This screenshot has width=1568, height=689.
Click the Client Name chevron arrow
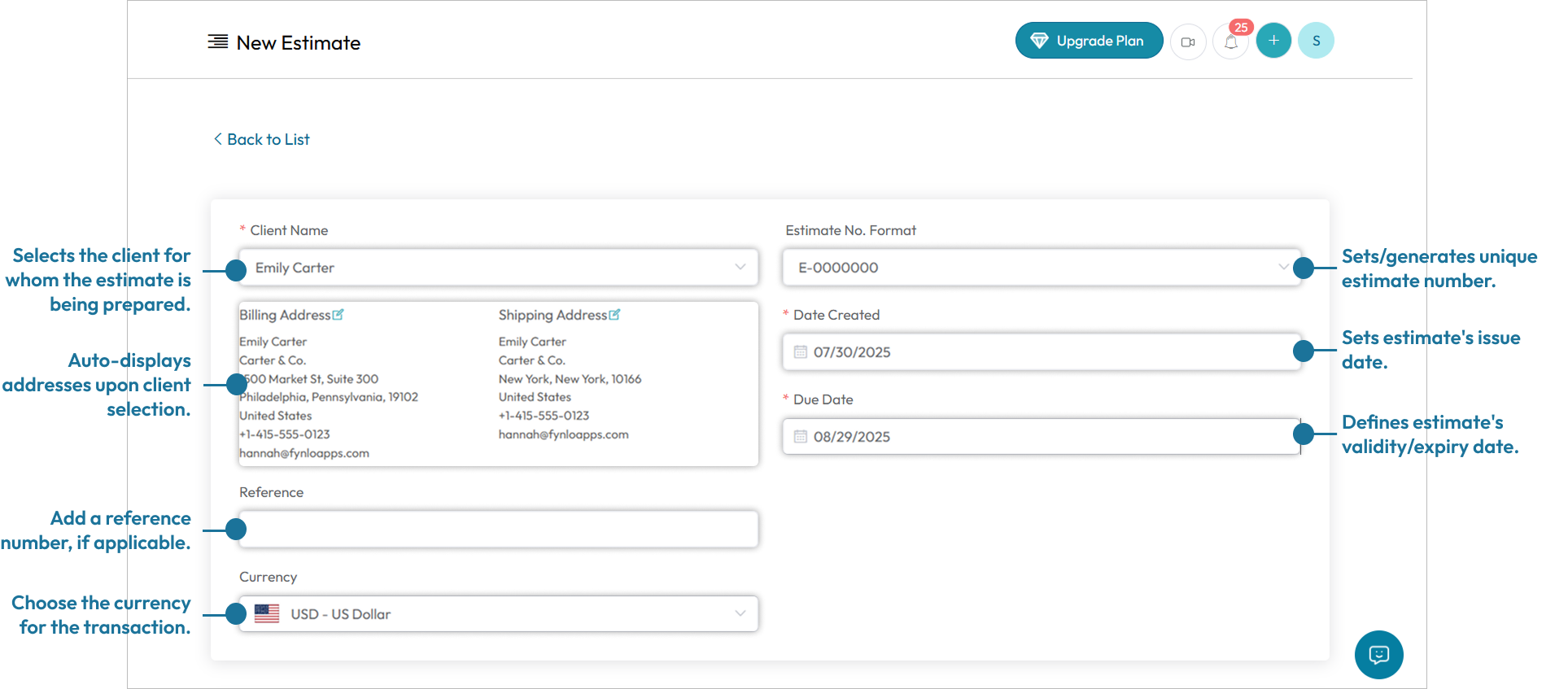pos(740,267)
